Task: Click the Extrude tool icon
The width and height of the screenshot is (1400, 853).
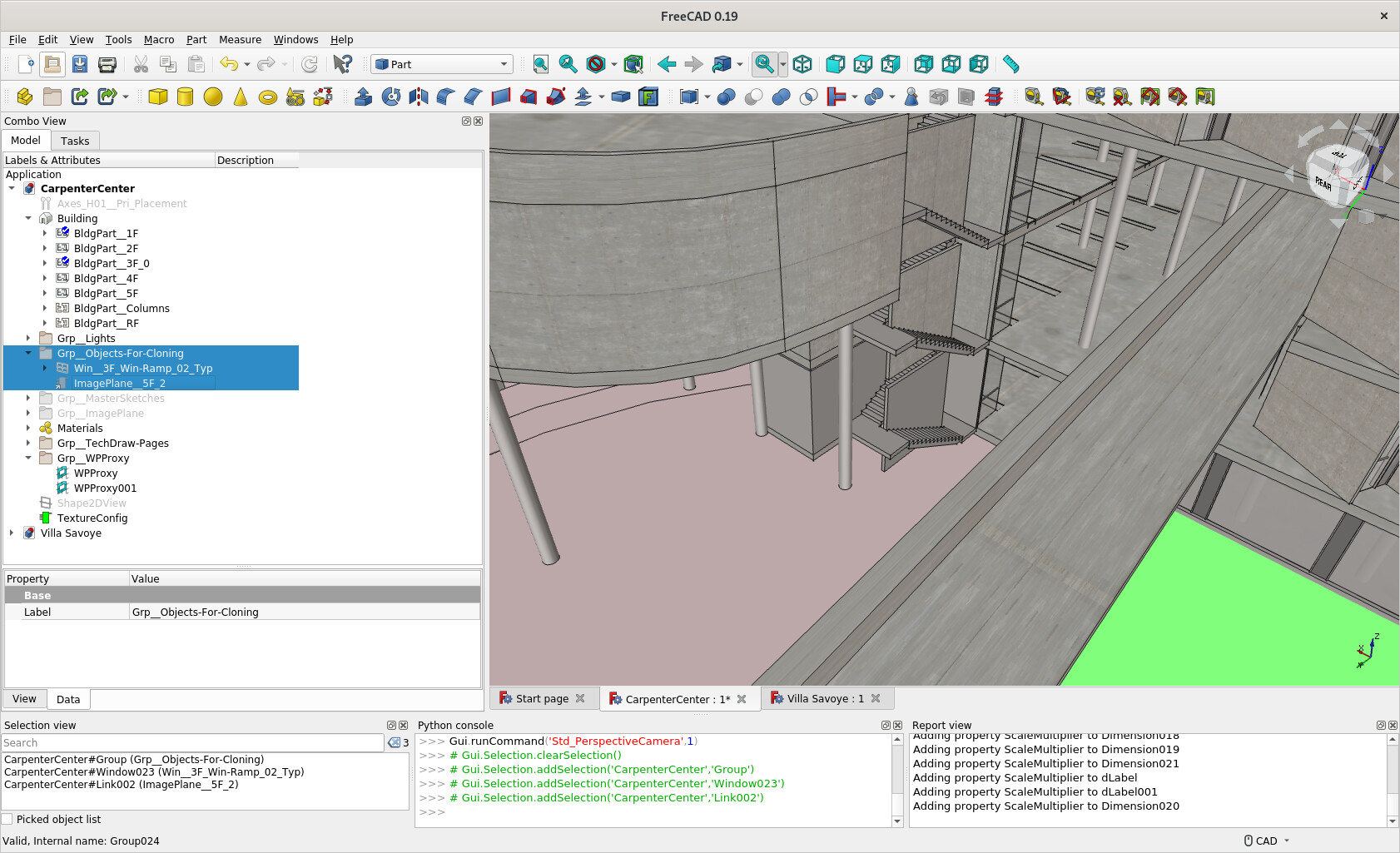Action: click(x=363, y=97)
